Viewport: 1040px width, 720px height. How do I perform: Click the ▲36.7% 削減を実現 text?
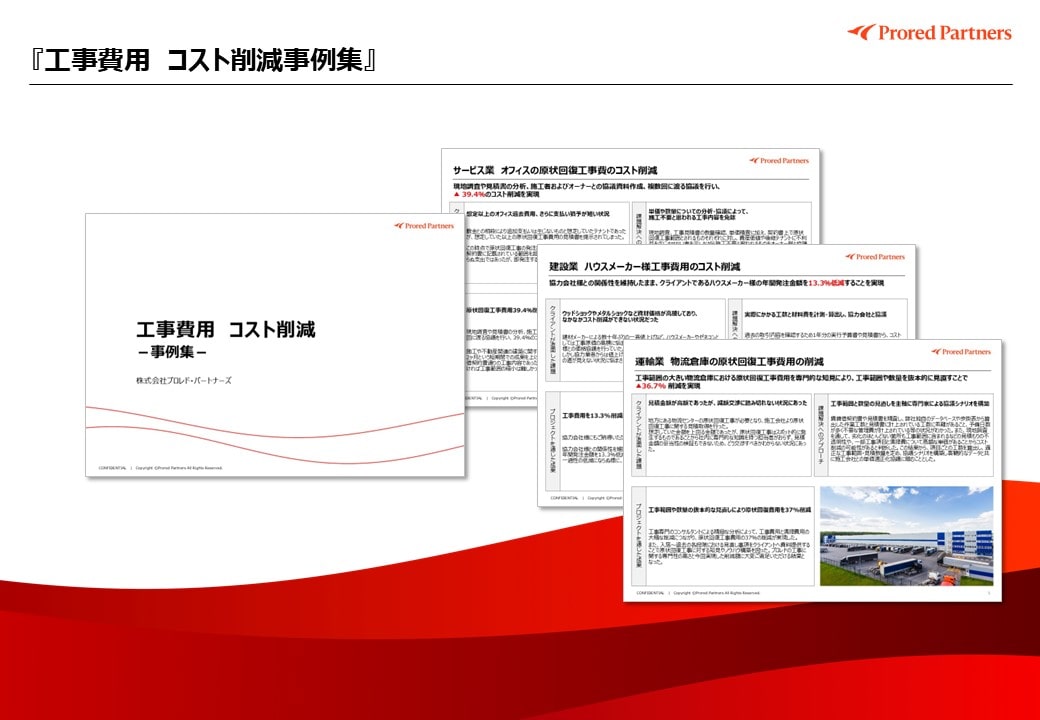point(667,386)
